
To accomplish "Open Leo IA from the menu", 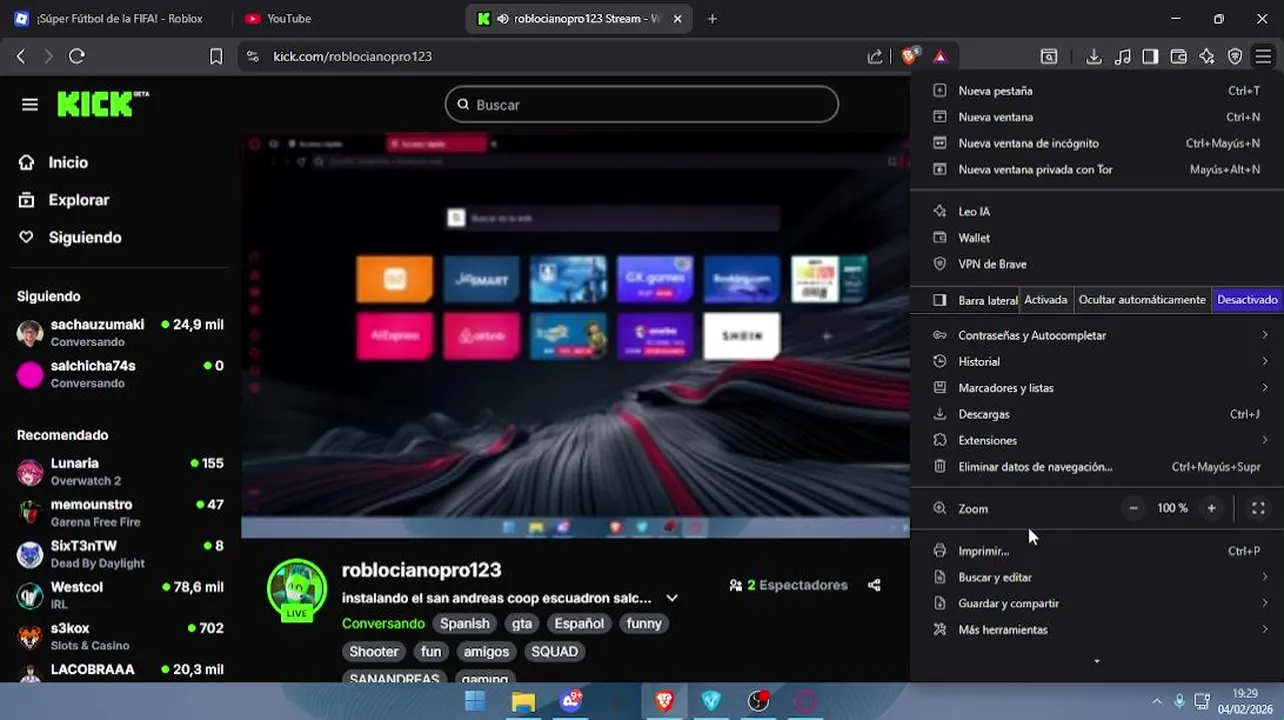I will [1097, 211].
